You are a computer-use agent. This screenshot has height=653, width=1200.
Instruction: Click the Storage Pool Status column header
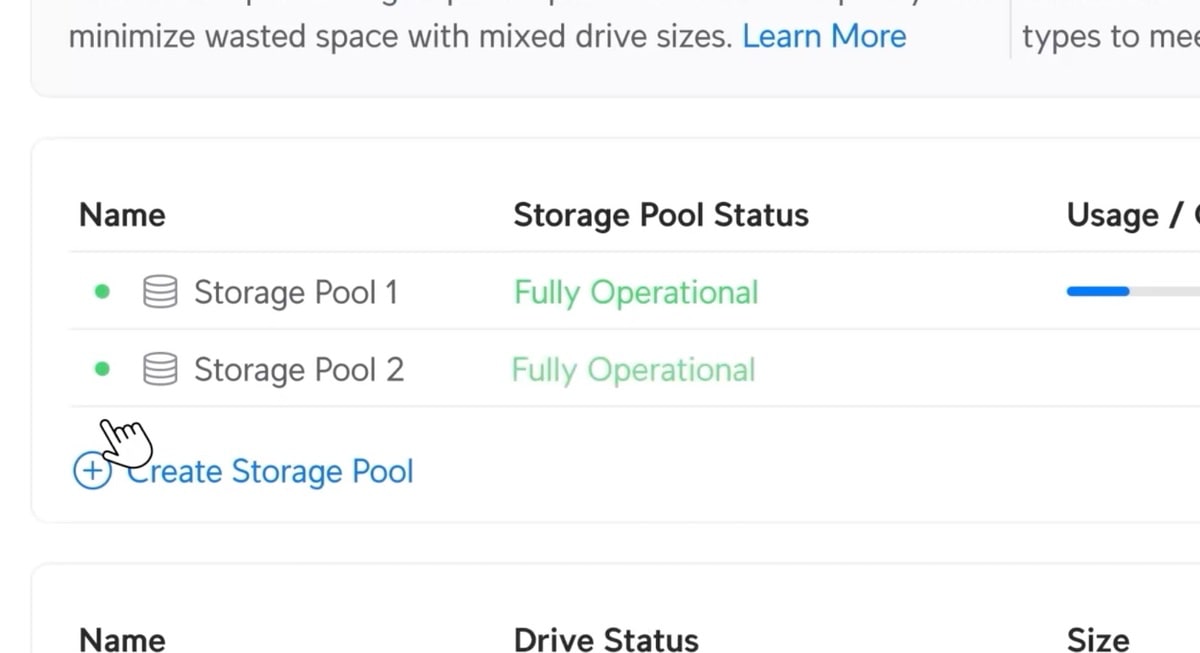(x=660, y=215)
